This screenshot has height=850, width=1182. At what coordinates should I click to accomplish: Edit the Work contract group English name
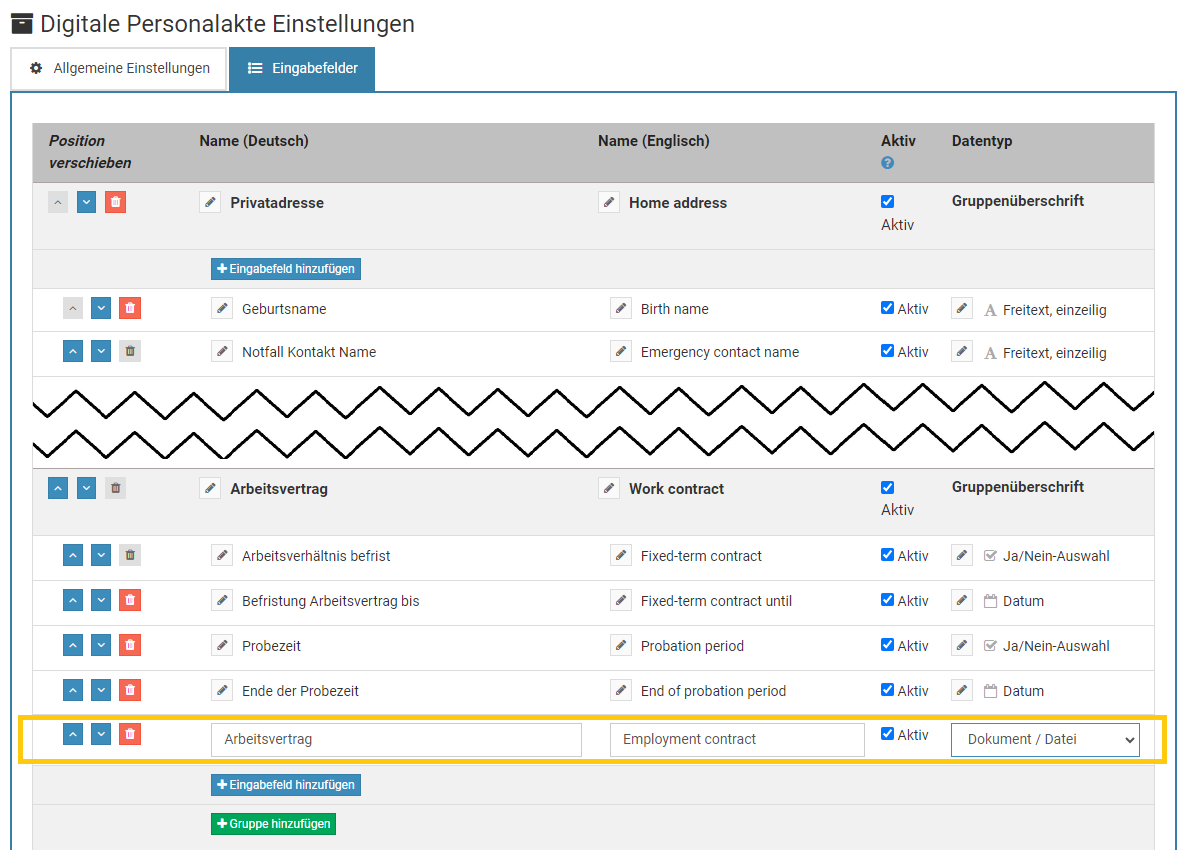click(x=609, y=488)
